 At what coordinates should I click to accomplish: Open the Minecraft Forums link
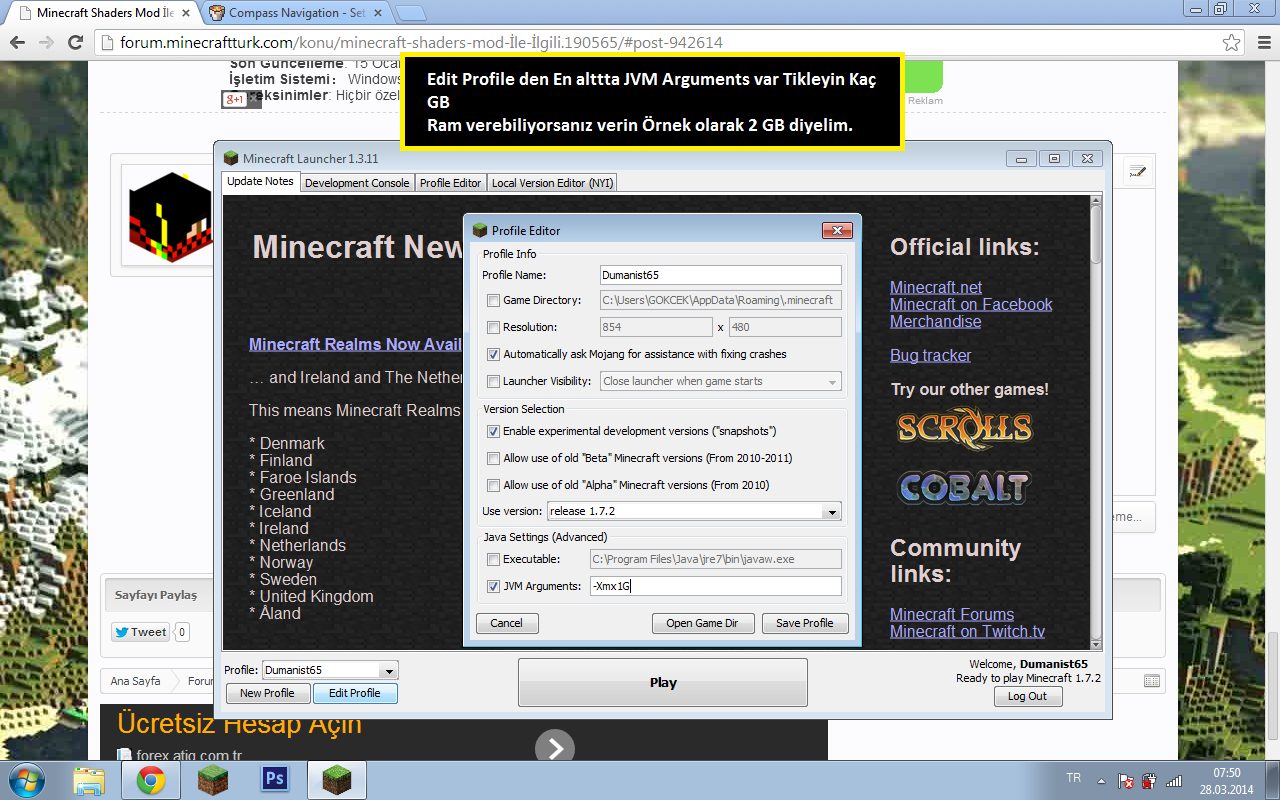pos(952,614)
